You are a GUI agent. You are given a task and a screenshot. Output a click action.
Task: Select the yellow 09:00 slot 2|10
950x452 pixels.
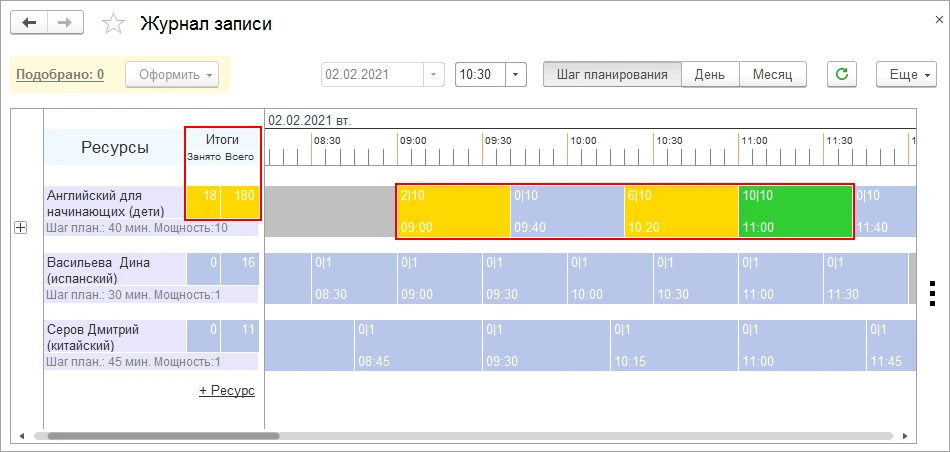(x=453, y=211)
